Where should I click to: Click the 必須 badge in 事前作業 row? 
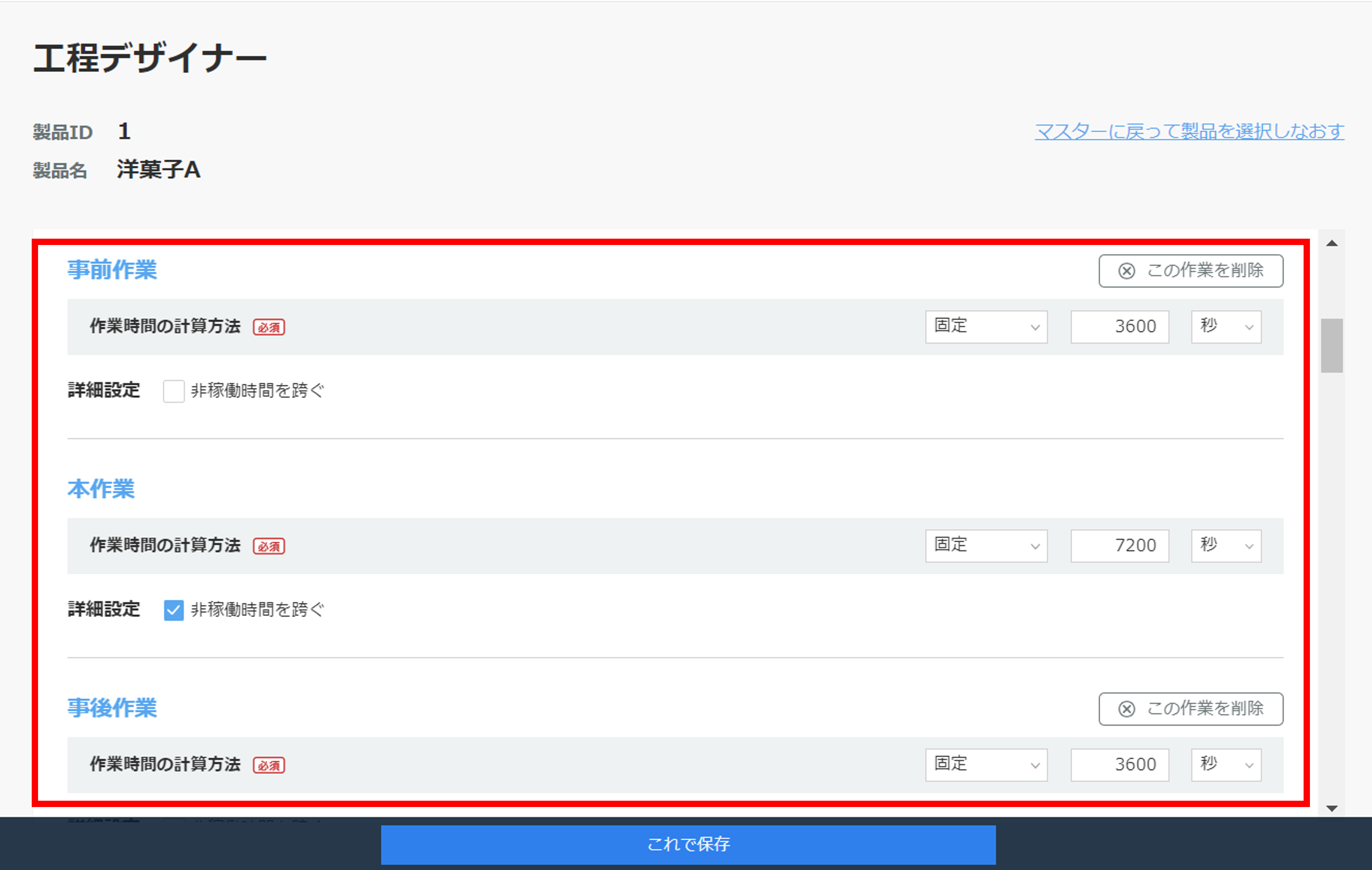pos(269,327)
